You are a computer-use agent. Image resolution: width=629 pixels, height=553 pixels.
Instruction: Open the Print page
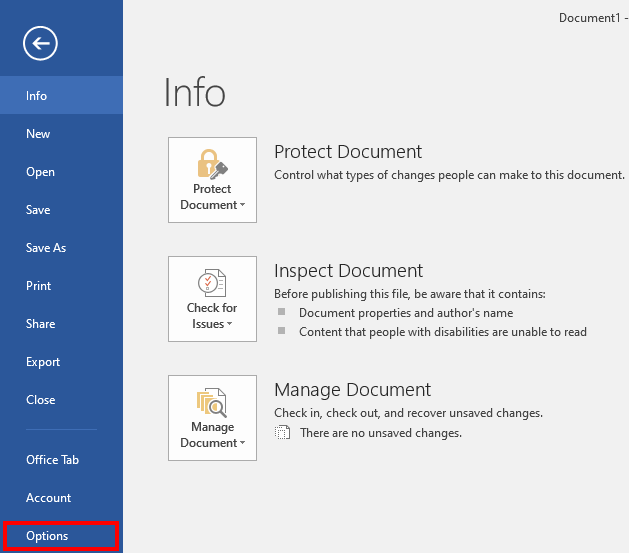click(61, 286)
